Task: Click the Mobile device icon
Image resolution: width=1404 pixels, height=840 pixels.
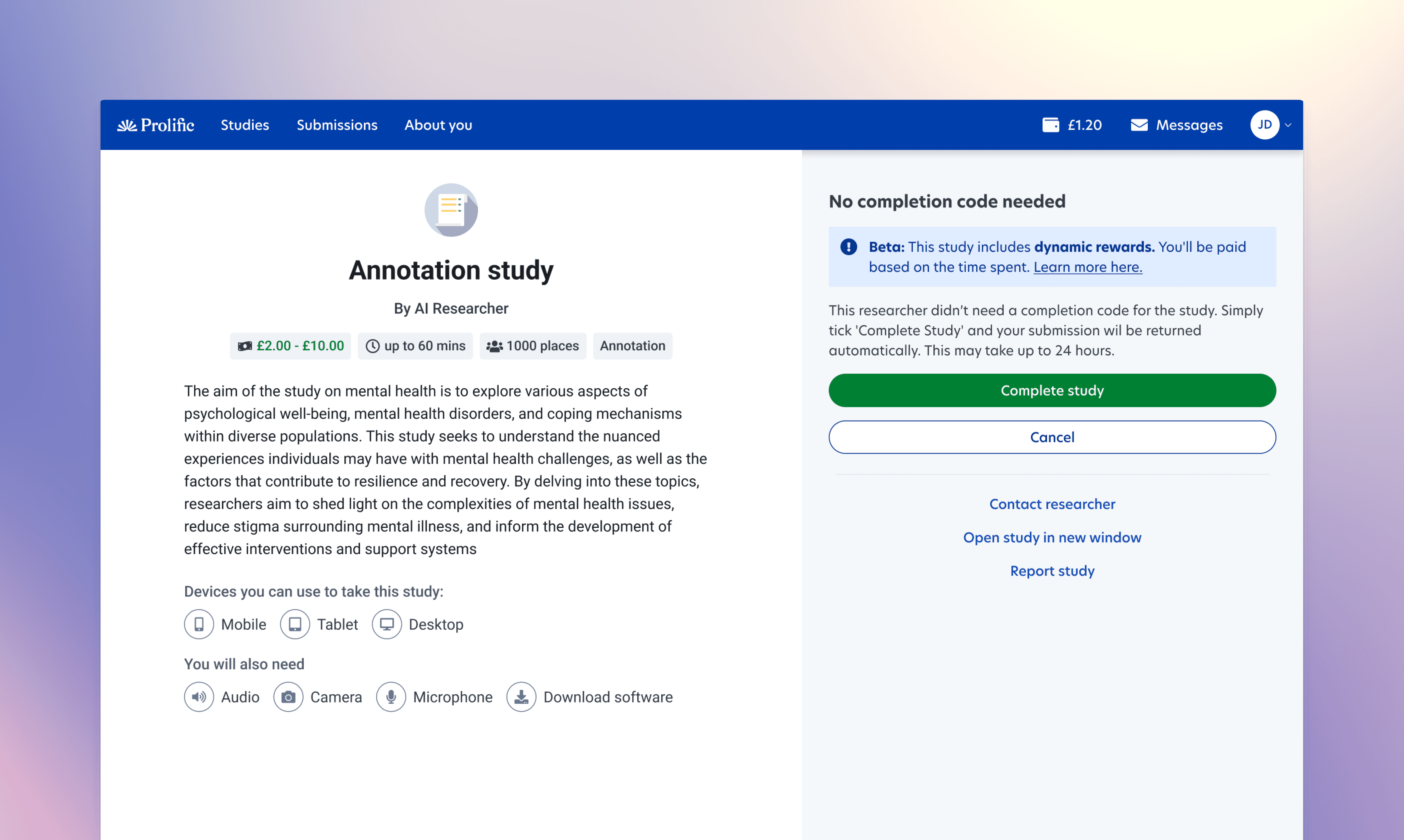Action: 199,624
